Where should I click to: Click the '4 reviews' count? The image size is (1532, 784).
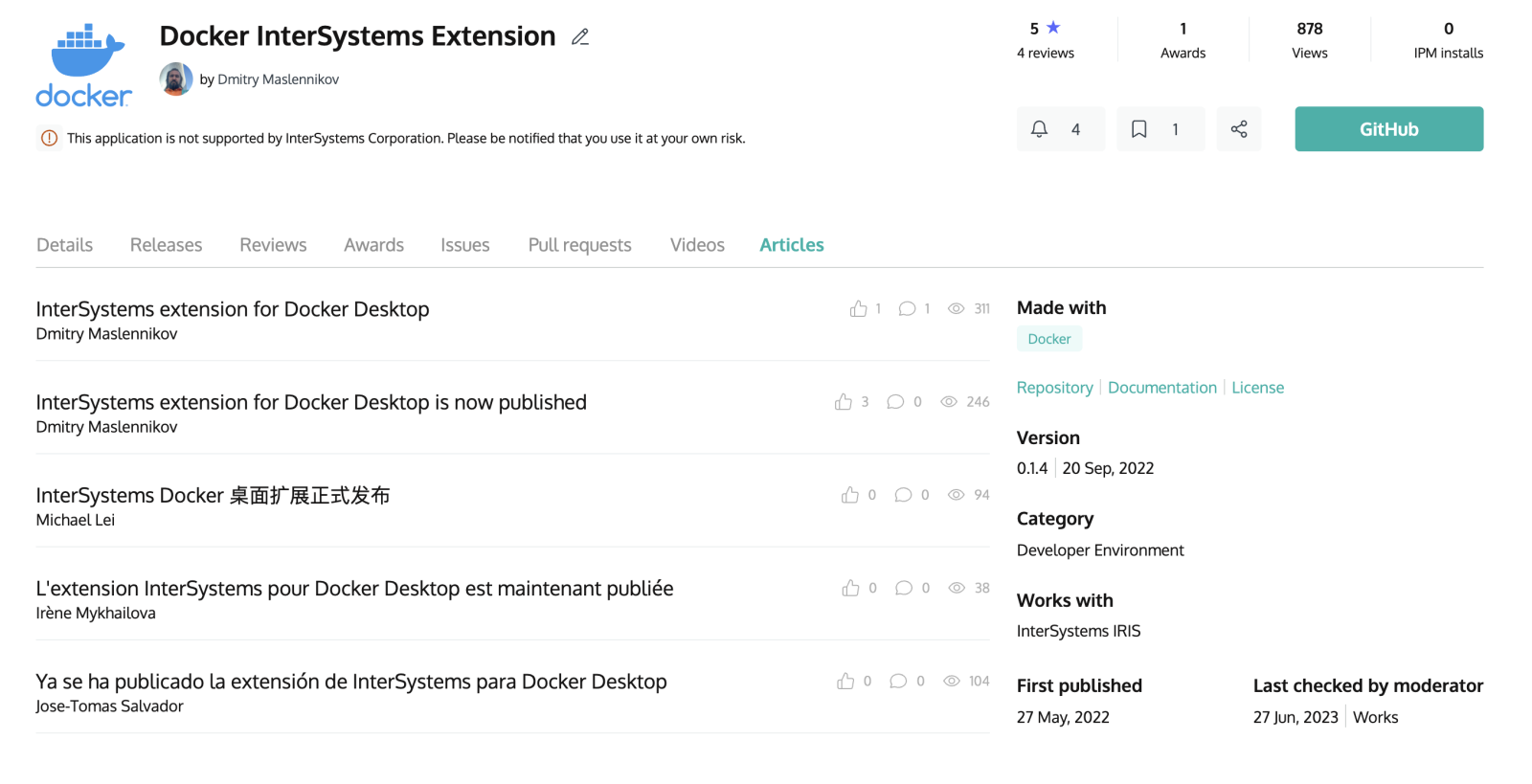(1046, 54)
